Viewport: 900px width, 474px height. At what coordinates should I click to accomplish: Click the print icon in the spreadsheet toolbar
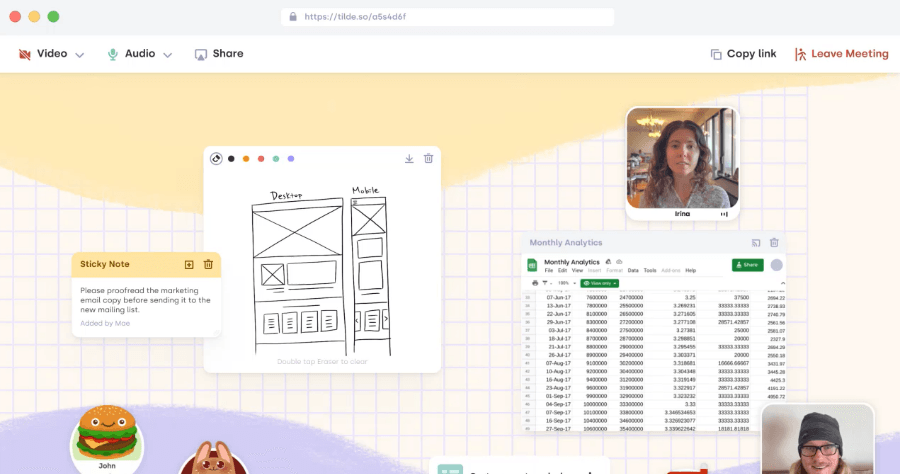[x=535, y=283]
